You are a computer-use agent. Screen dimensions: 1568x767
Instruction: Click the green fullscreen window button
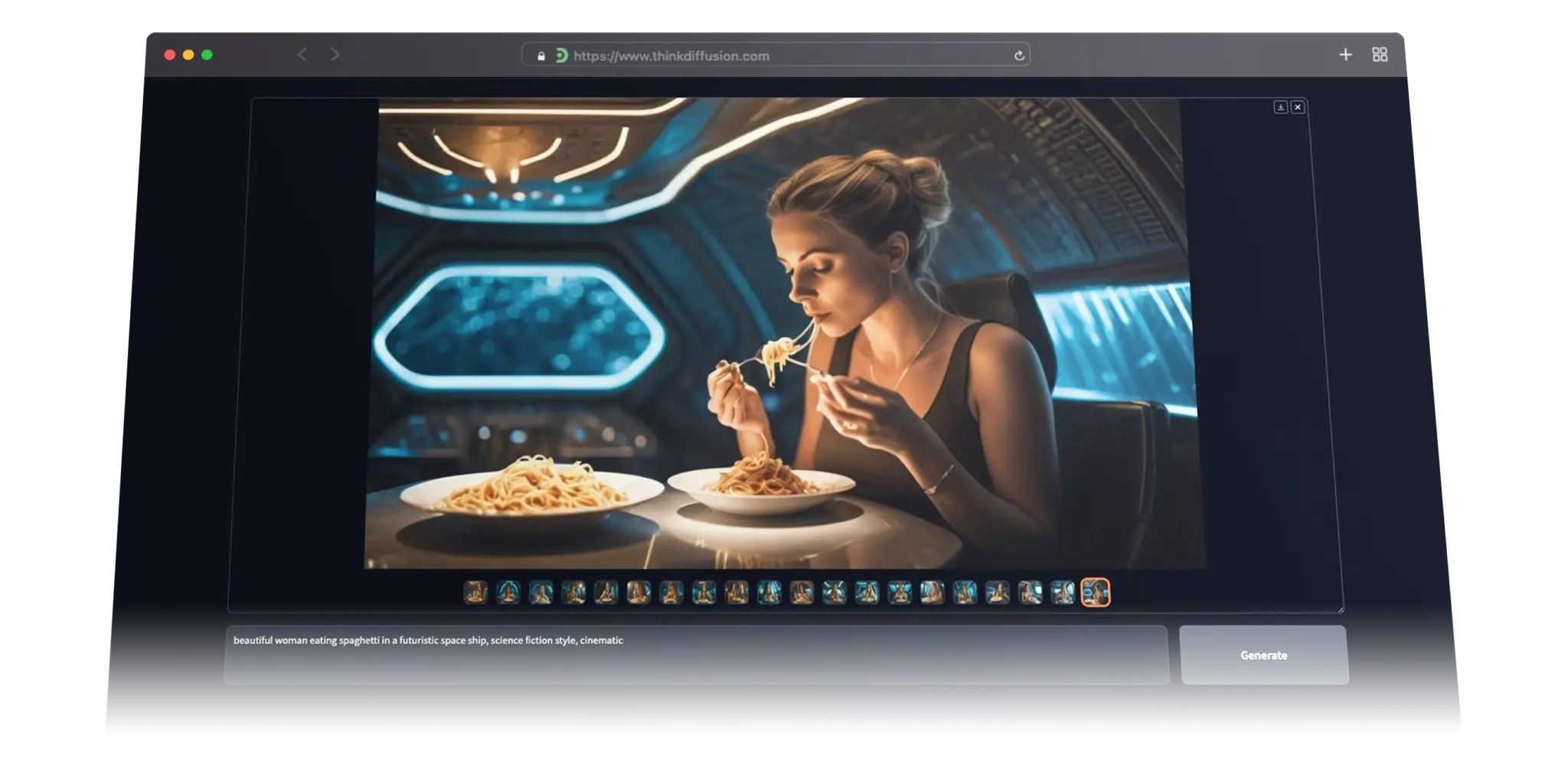(207, 55)
